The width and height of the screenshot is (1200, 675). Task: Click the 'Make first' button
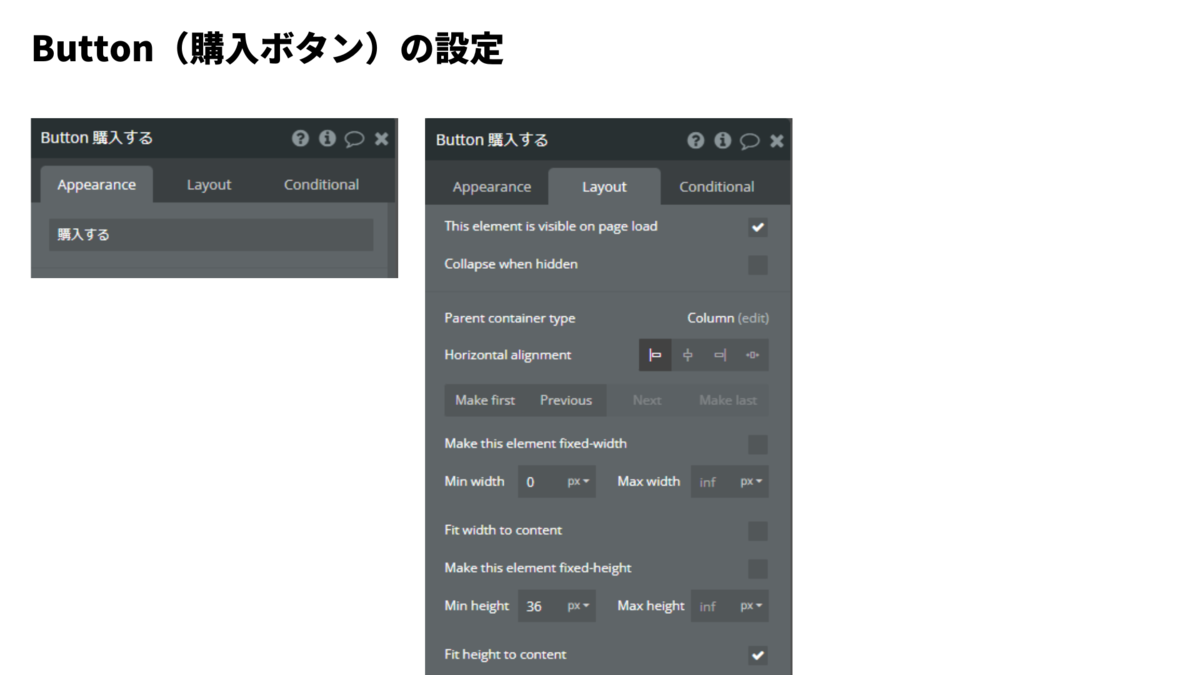(485, 400)
